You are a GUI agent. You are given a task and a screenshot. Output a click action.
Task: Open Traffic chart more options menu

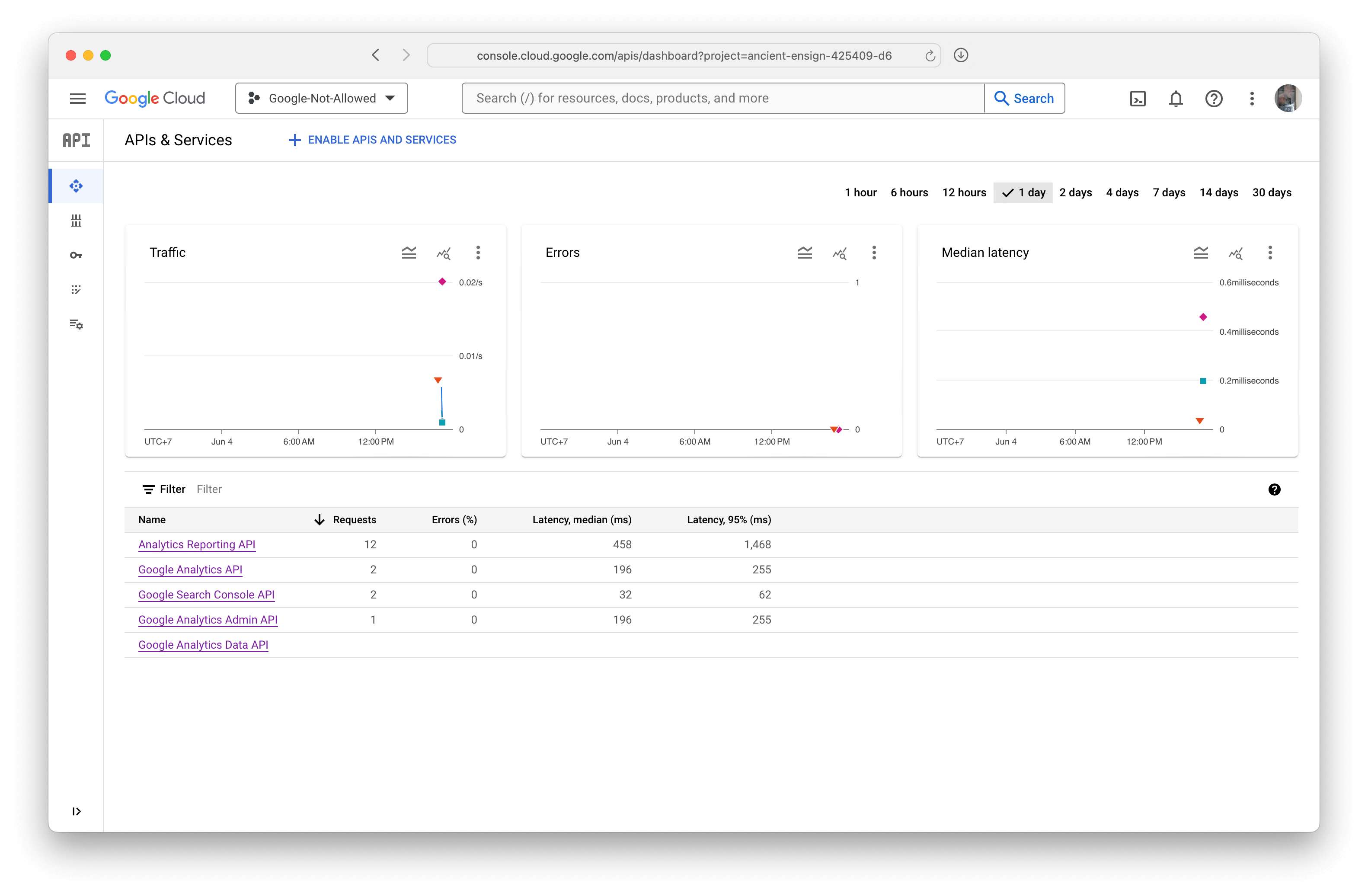(478, 253)
